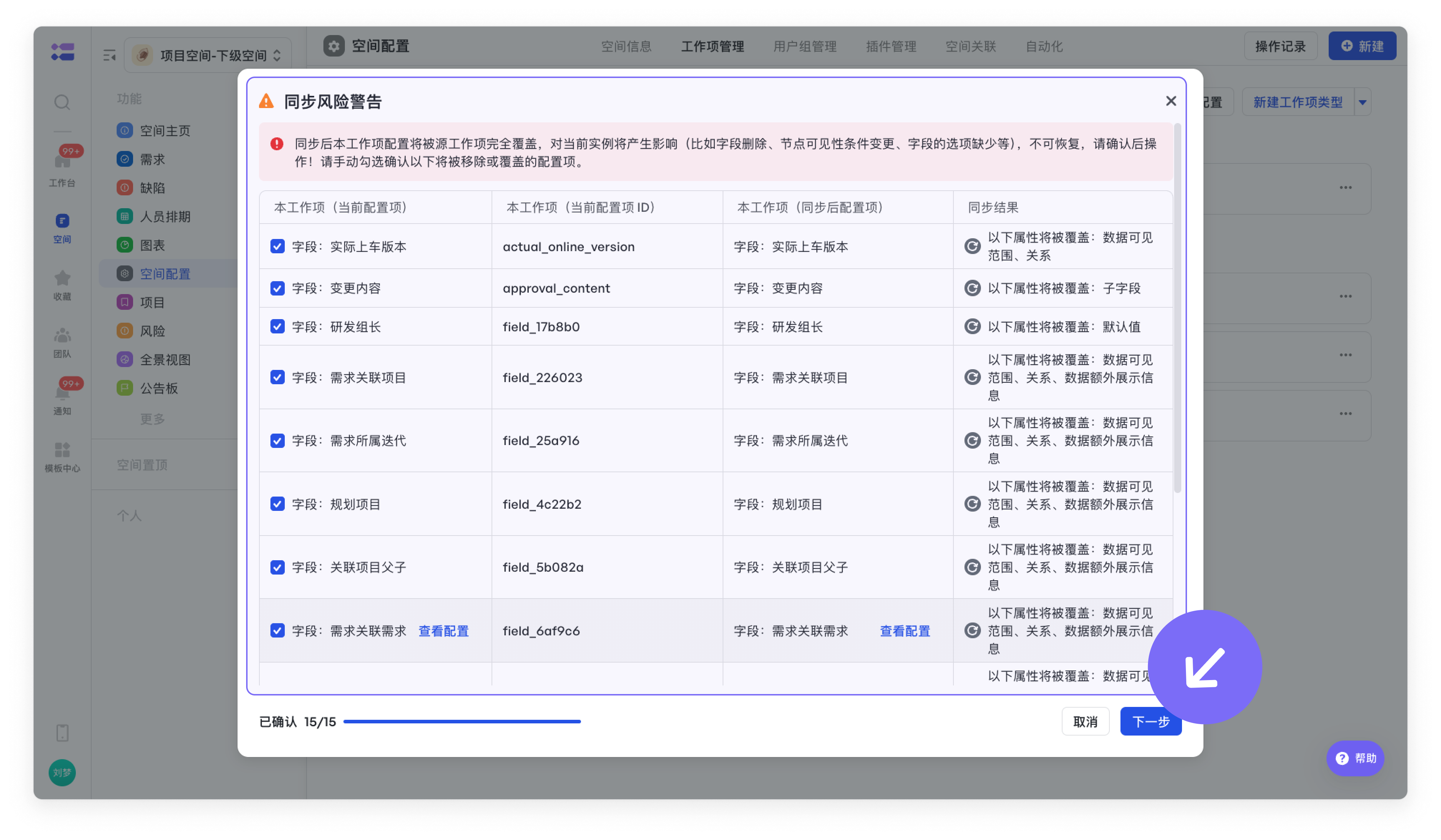Open 空间主页 in the sidebar
The image size is (1441, 840).
click(x=165, y=130)
